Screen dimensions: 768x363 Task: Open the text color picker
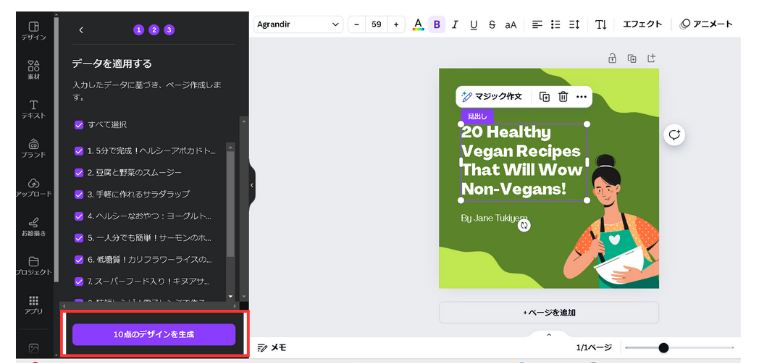click(418, 24)
